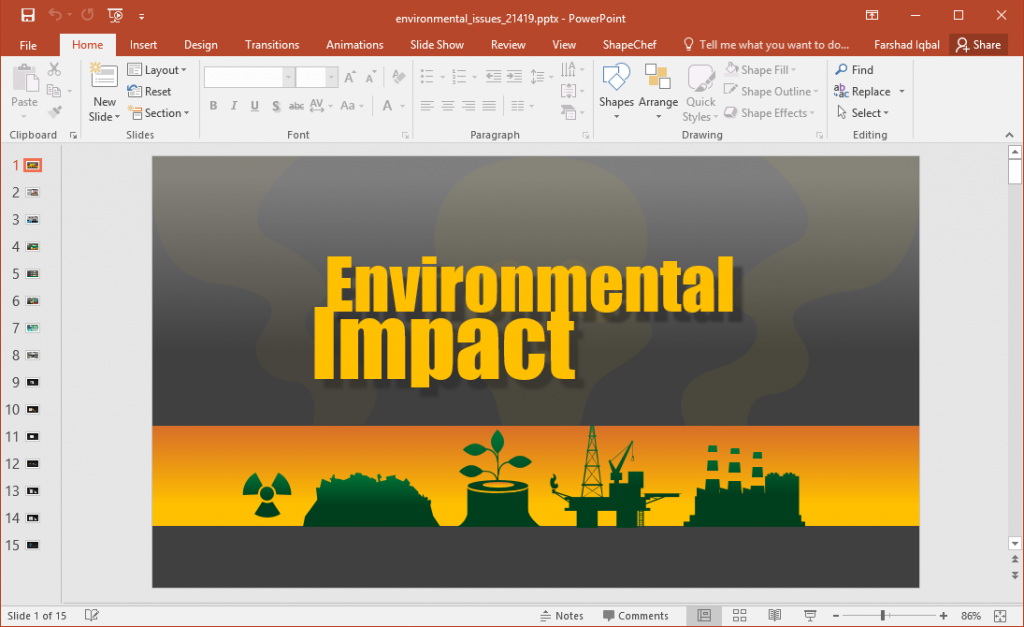Click the Share button

[978, 44]
